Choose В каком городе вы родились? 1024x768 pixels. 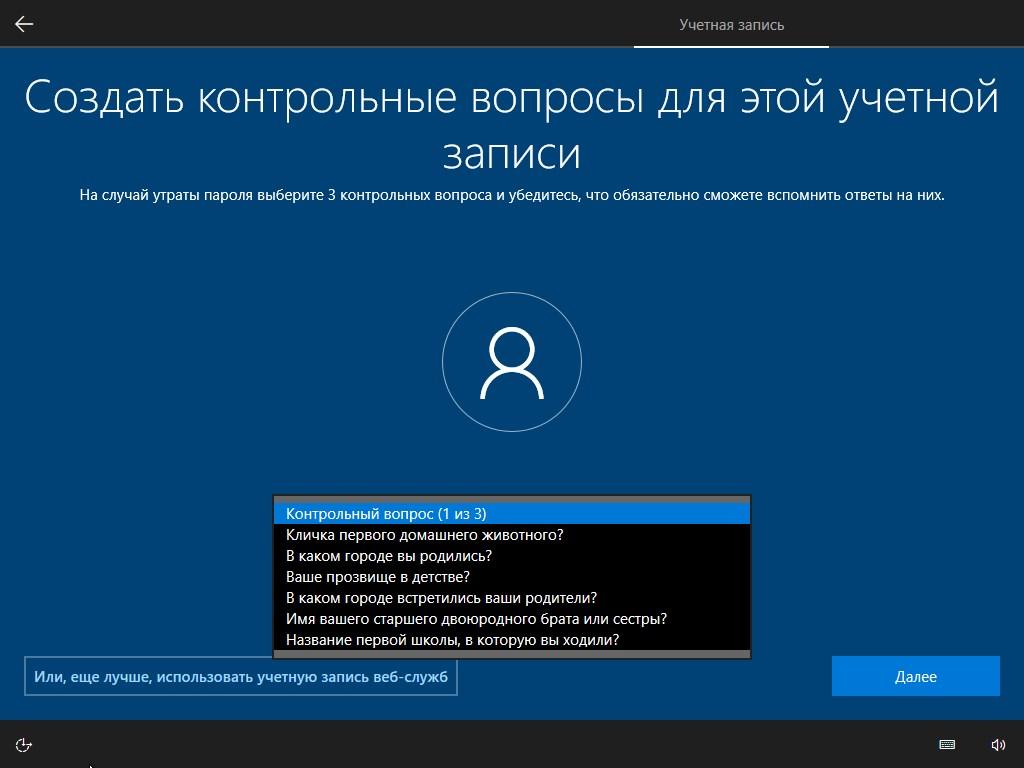(512, 555)
